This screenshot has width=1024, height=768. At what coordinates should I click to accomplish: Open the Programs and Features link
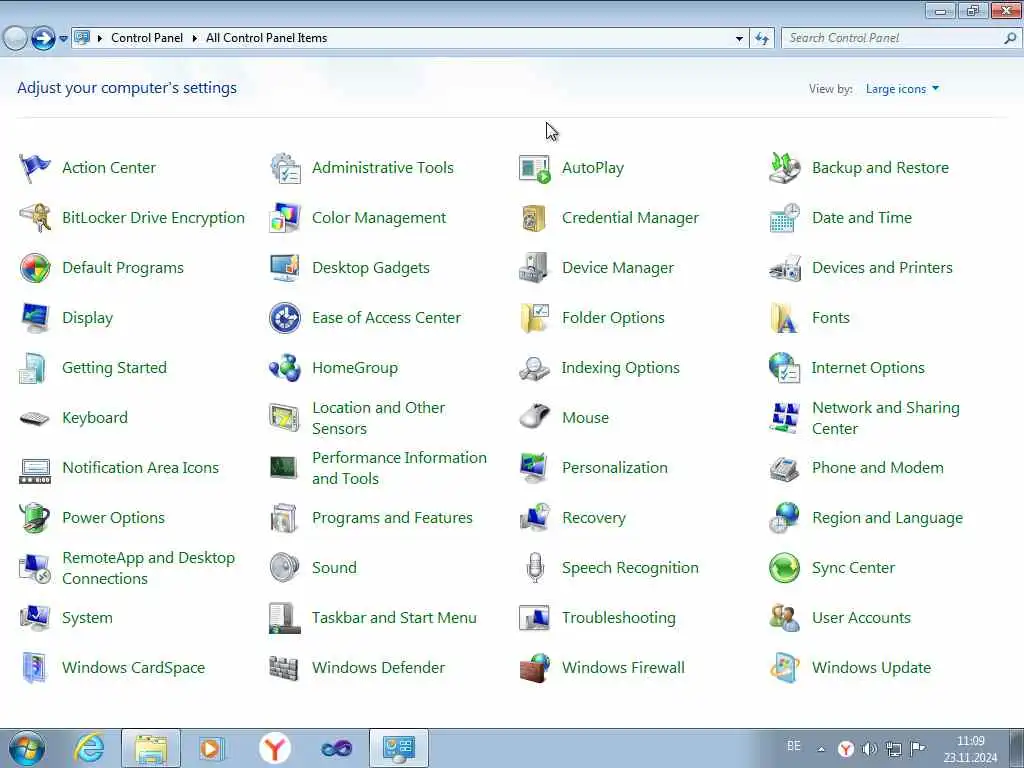pos(392,518)
